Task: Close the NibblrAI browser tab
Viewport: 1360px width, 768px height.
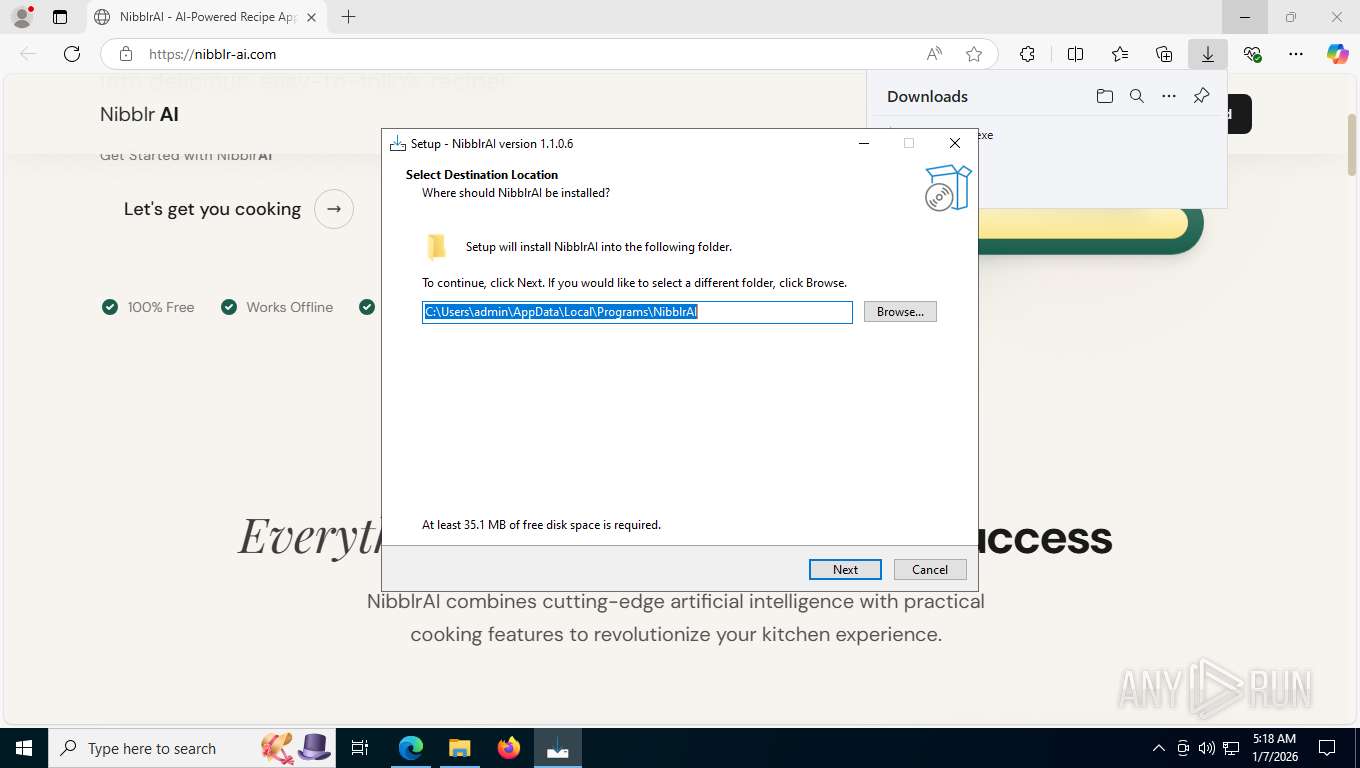Action: [311, 17]
